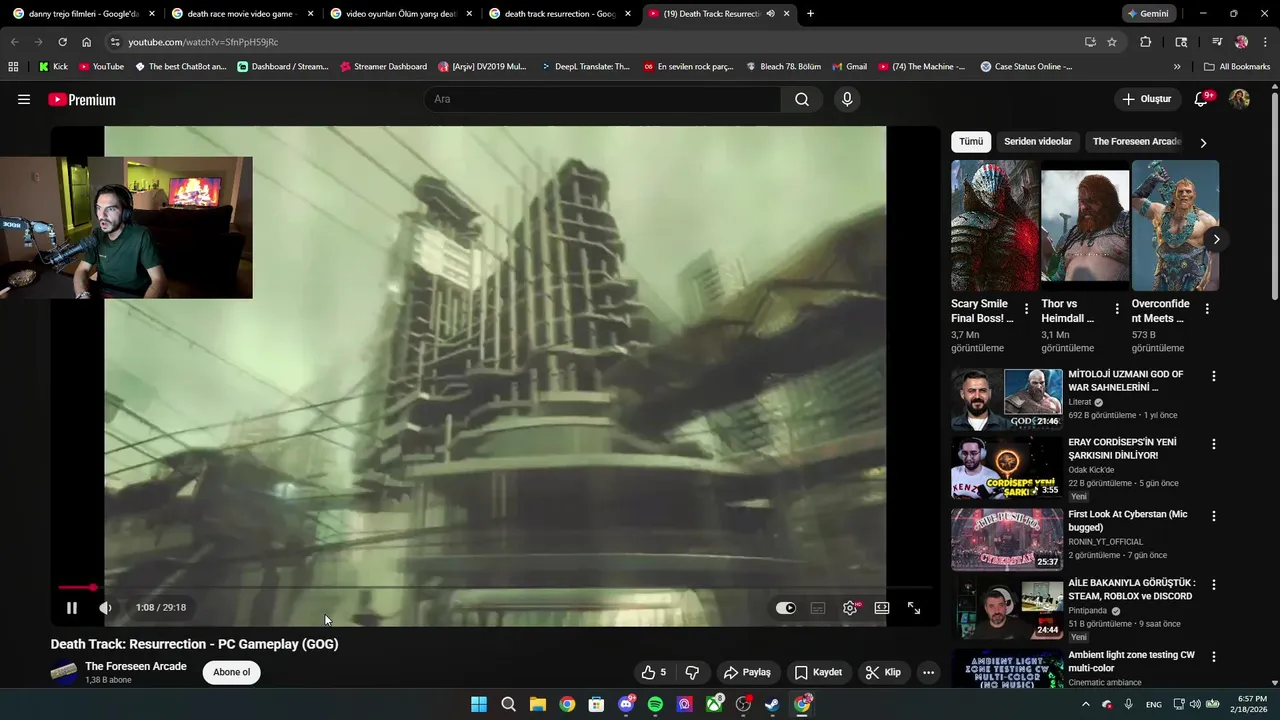Open the All Bookmarks folder
The height and width of the screenshot is (720, 1280).
pyautogui.click(x=1237, y=67)
